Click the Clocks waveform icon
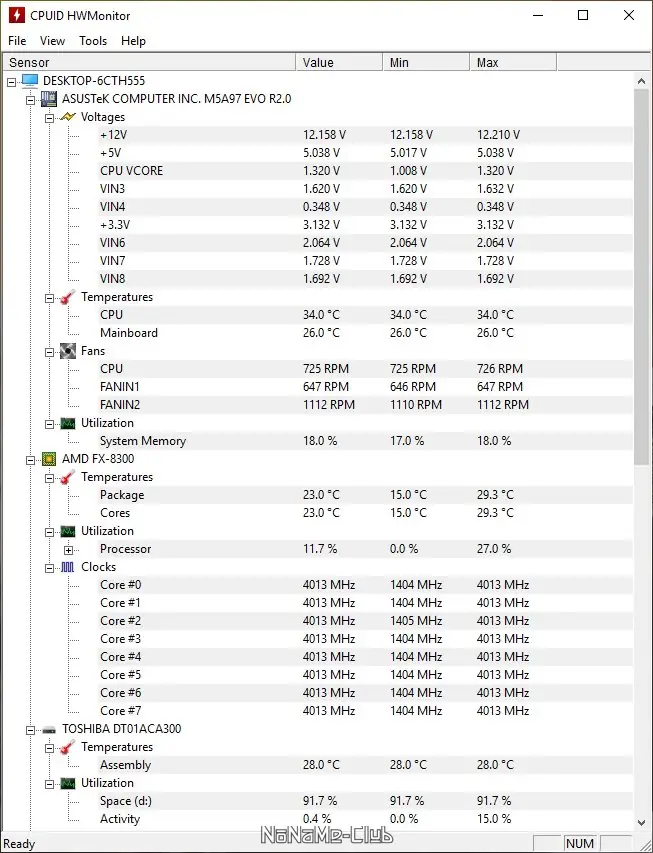This screenshot has width=653, height=853. pyautogui.click(x=67, y=567)
